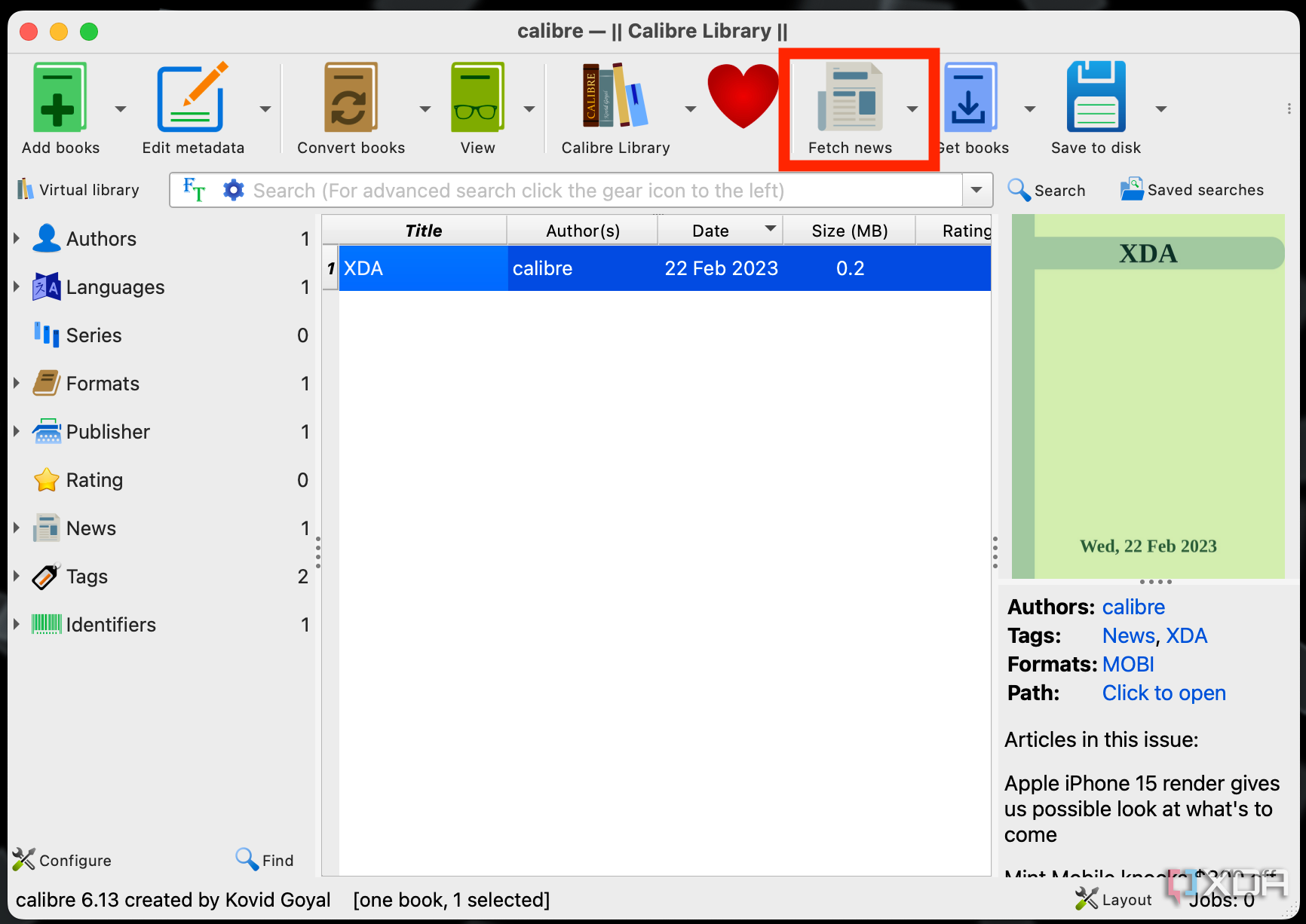
Task: Click the Tags label icon
Action: coord(47,576)
